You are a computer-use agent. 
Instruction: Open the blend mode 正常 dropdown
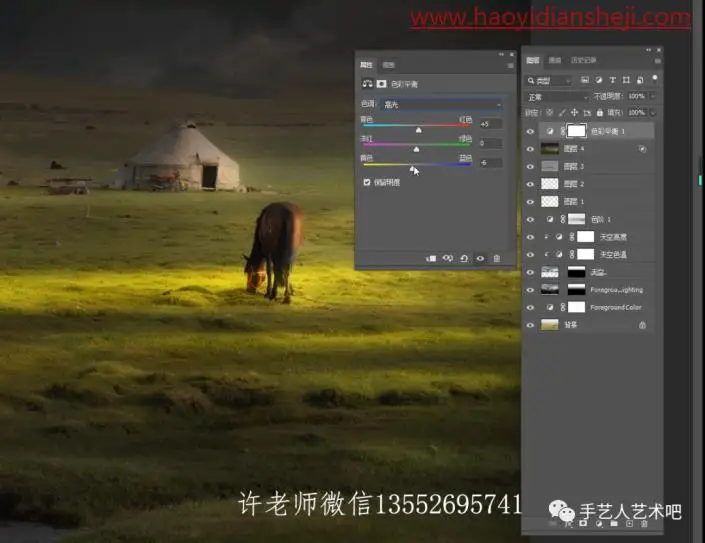(558, 97)
